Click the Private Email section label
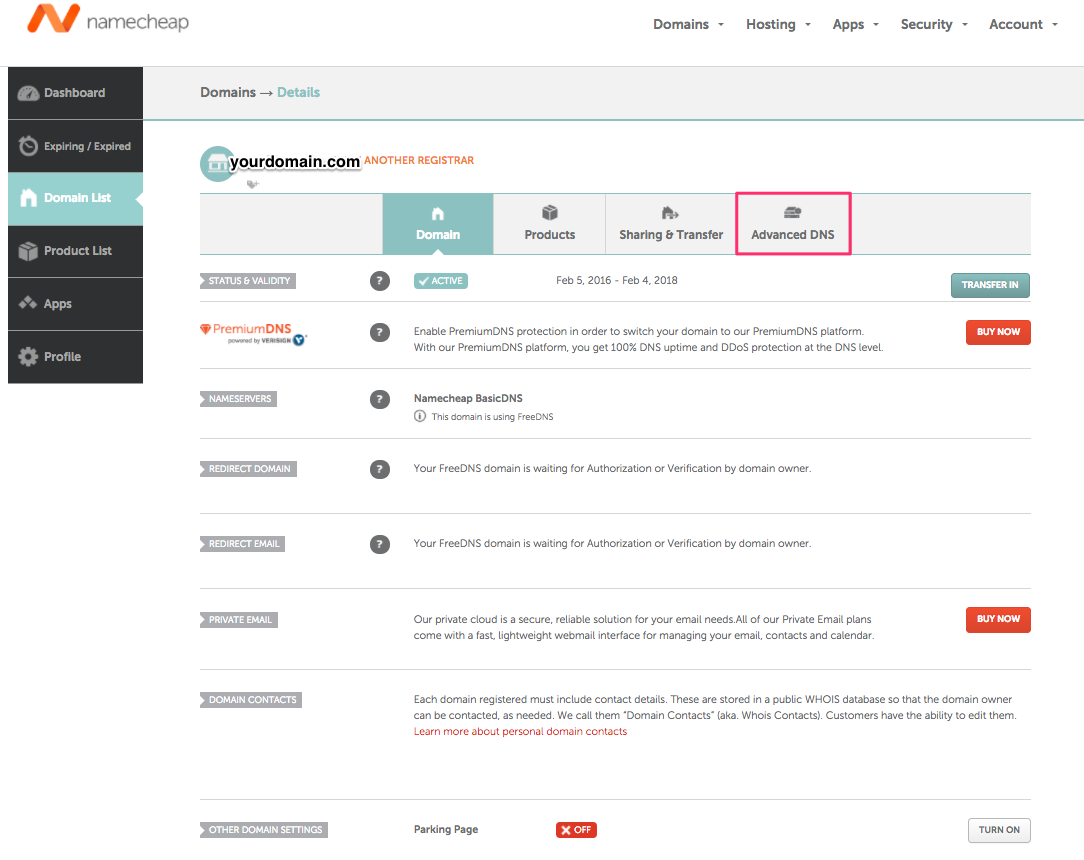This screenshot has width=1084, height=860. point(239,619)
